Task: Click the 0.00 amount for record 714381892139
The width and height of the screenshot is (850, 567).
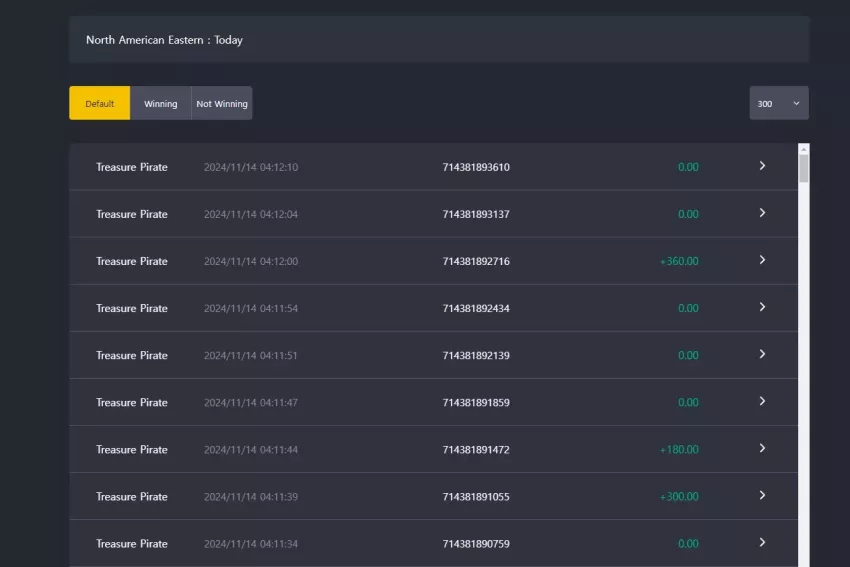Action: click(x=688, y=356)
